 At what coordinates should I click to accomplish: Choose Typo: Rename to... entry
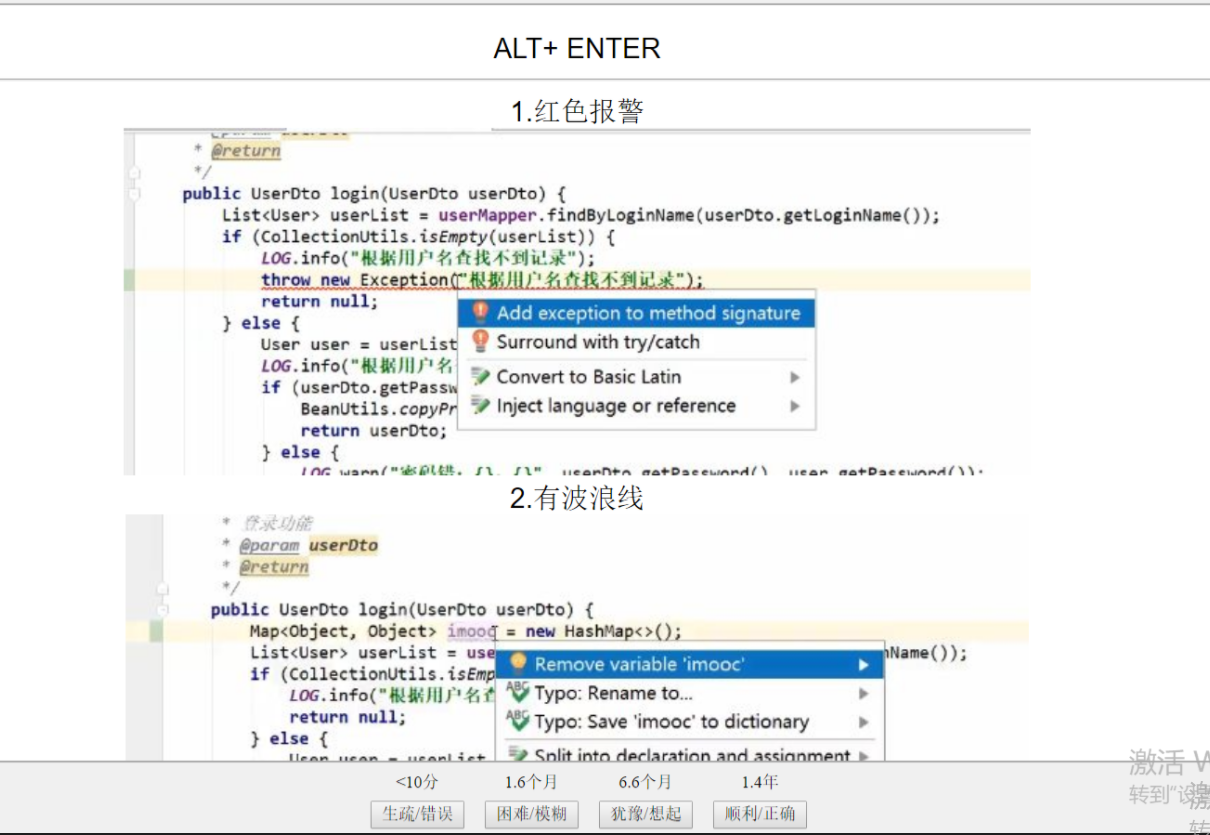coord(690,693)
